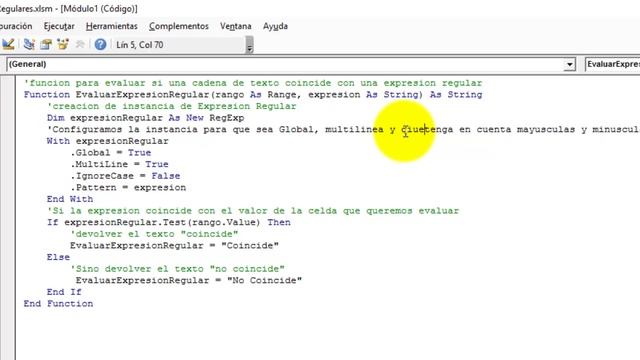Click the With expresionRegular line
This screenshot has width=640, height=360.
tap(107, 141)
